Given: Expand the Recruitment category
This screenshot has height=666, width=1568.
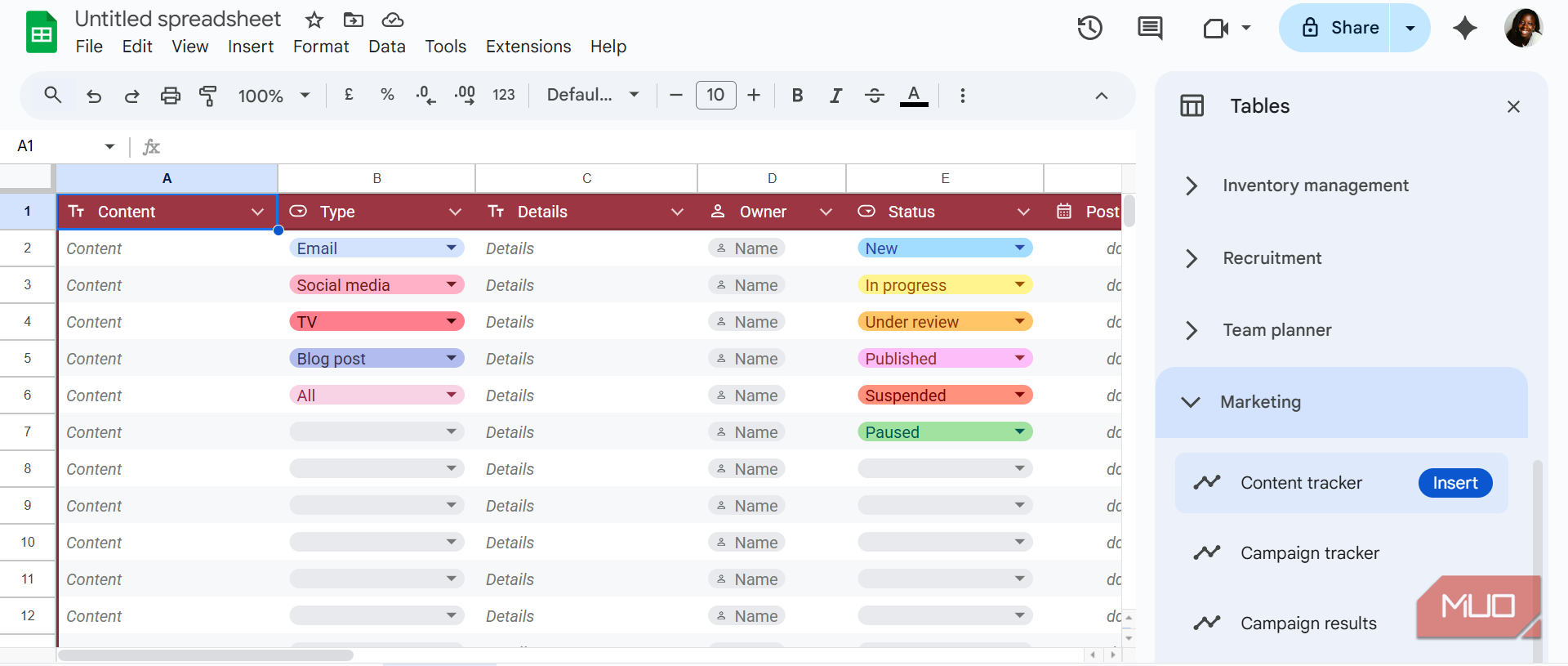Looking at the screenshot, I should pyautogui.click(x=1192, y=258).
